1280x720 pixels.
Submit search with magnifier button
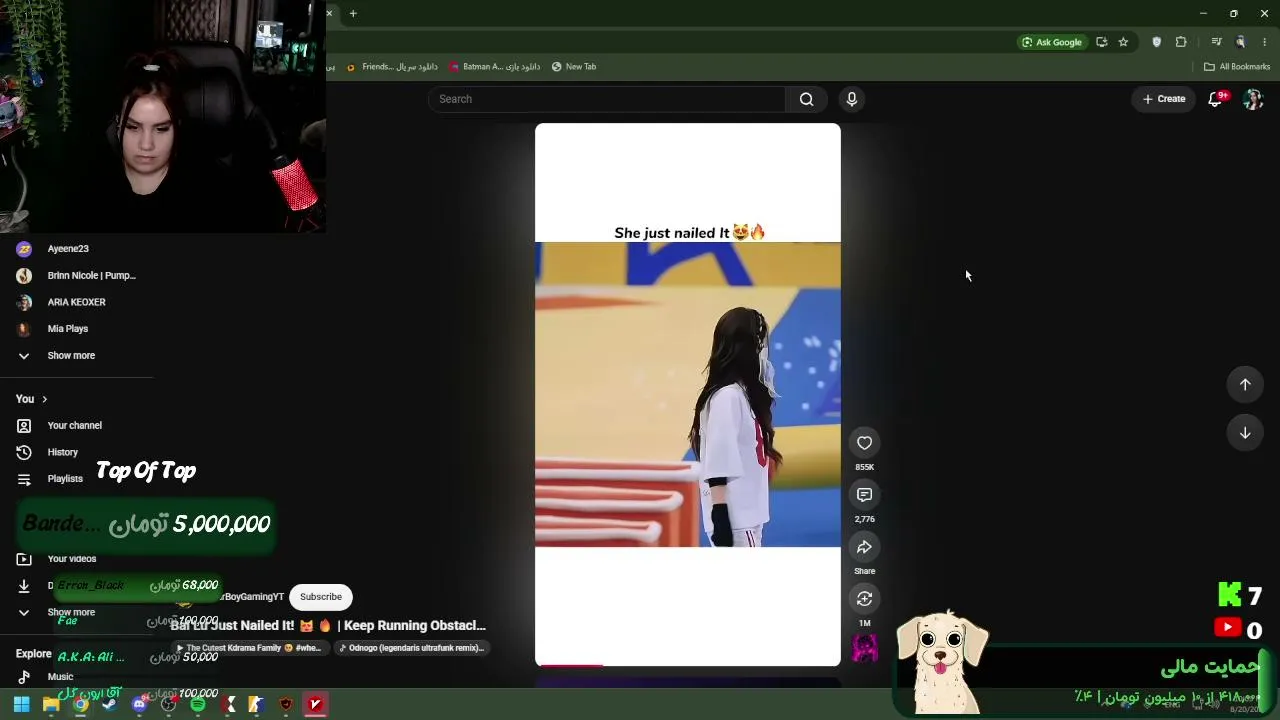[806, 99]
